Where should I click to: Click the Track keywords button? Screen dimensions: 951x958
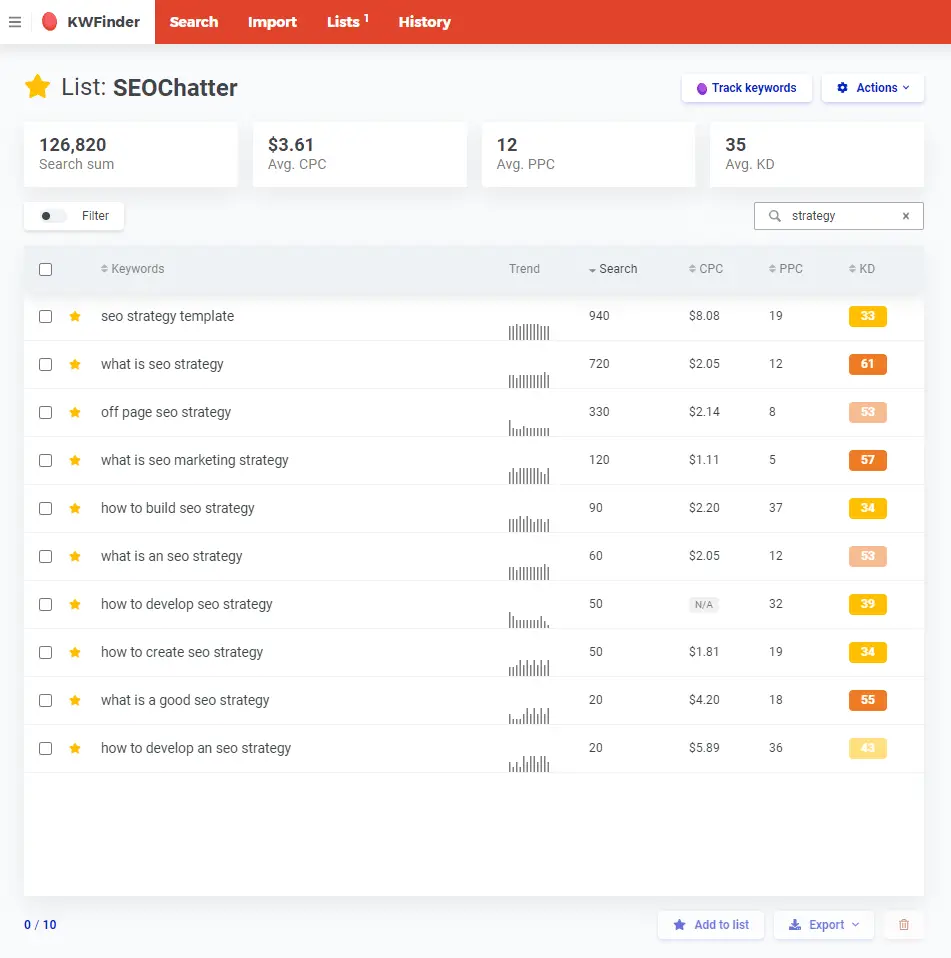746,88
